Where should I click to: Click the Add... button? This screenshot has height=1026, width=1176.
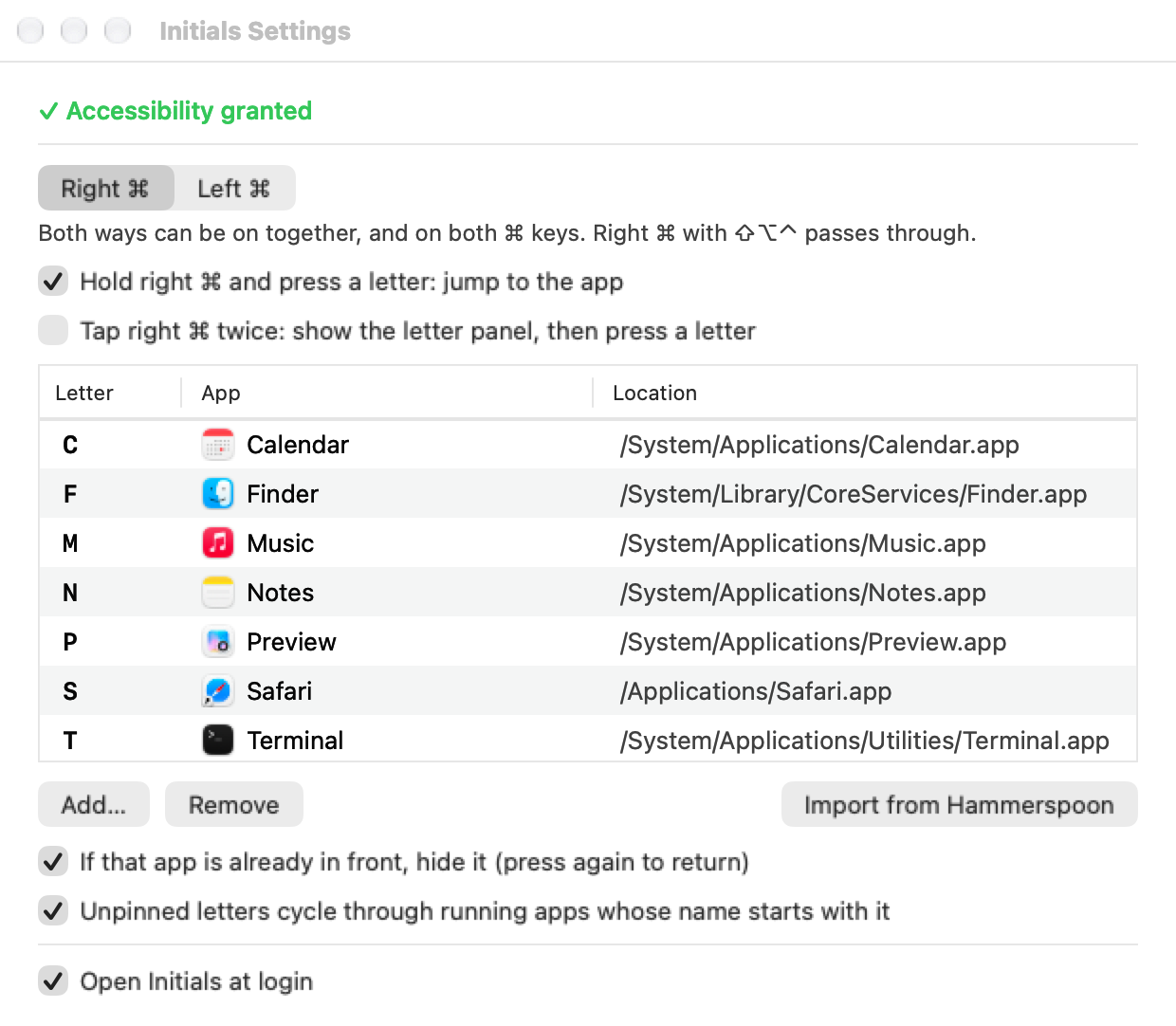94,804
